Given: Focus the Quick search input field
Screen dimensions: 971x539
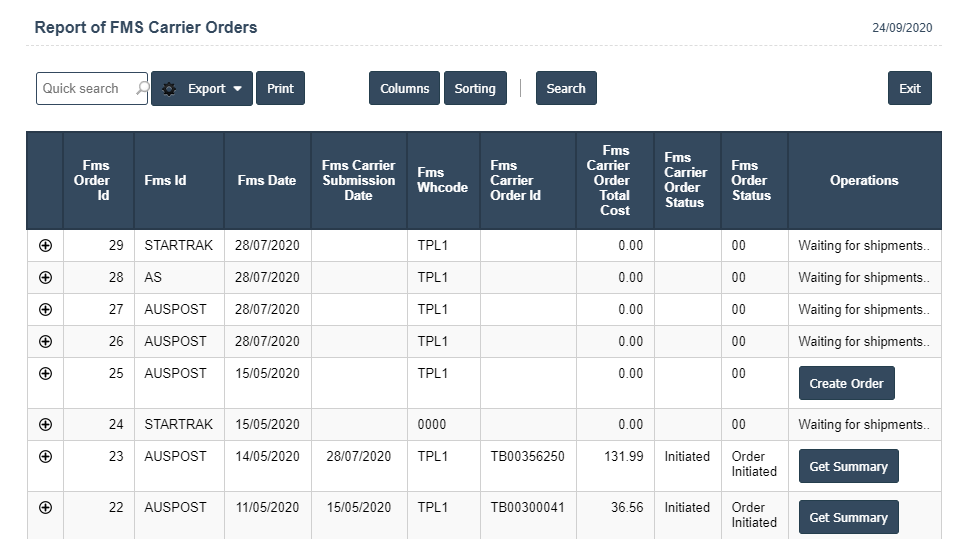Looking at the screenshot, I should pos(85,88).
